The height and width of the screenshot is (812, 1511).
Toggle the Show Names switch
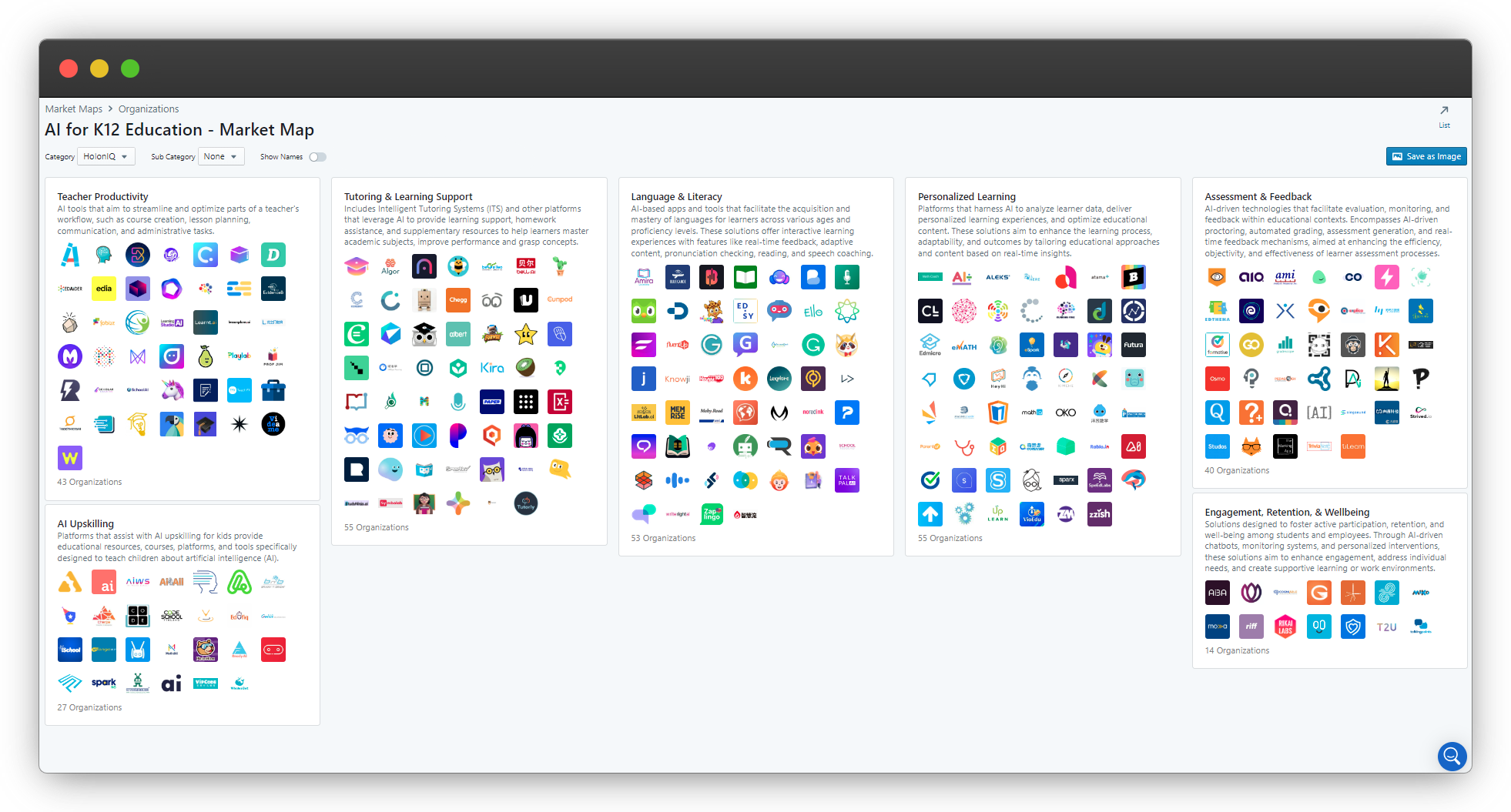click(x=318, y=157)
